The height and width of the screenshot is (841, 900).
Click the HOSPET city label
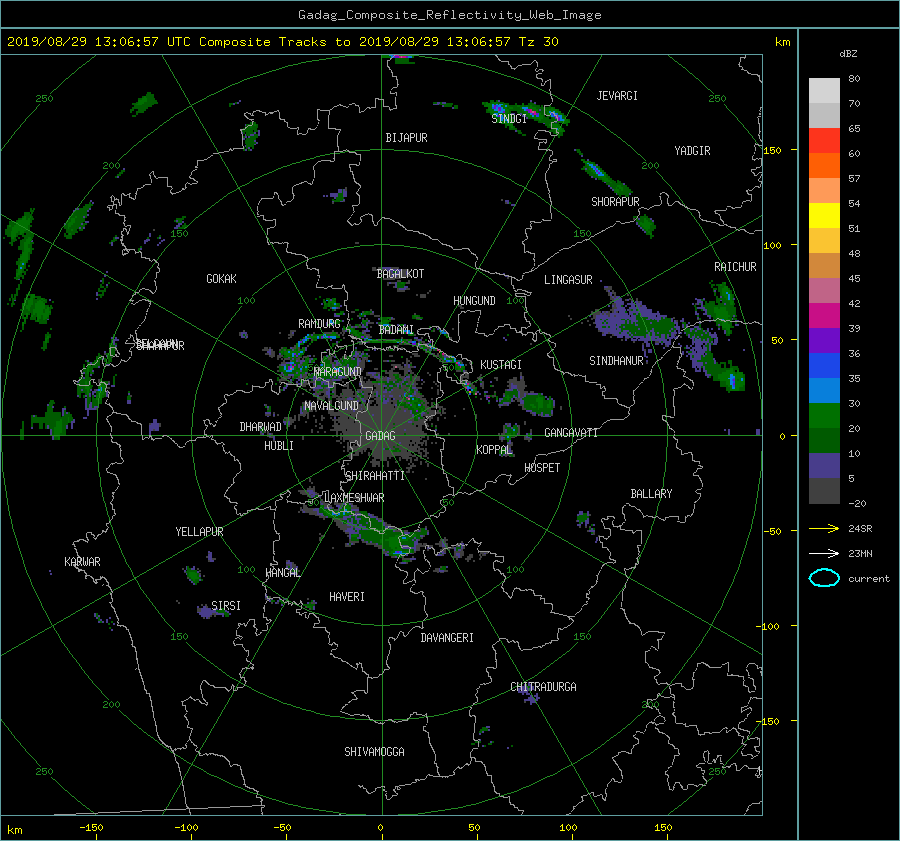pyautogui.click(x=542, y=468)
